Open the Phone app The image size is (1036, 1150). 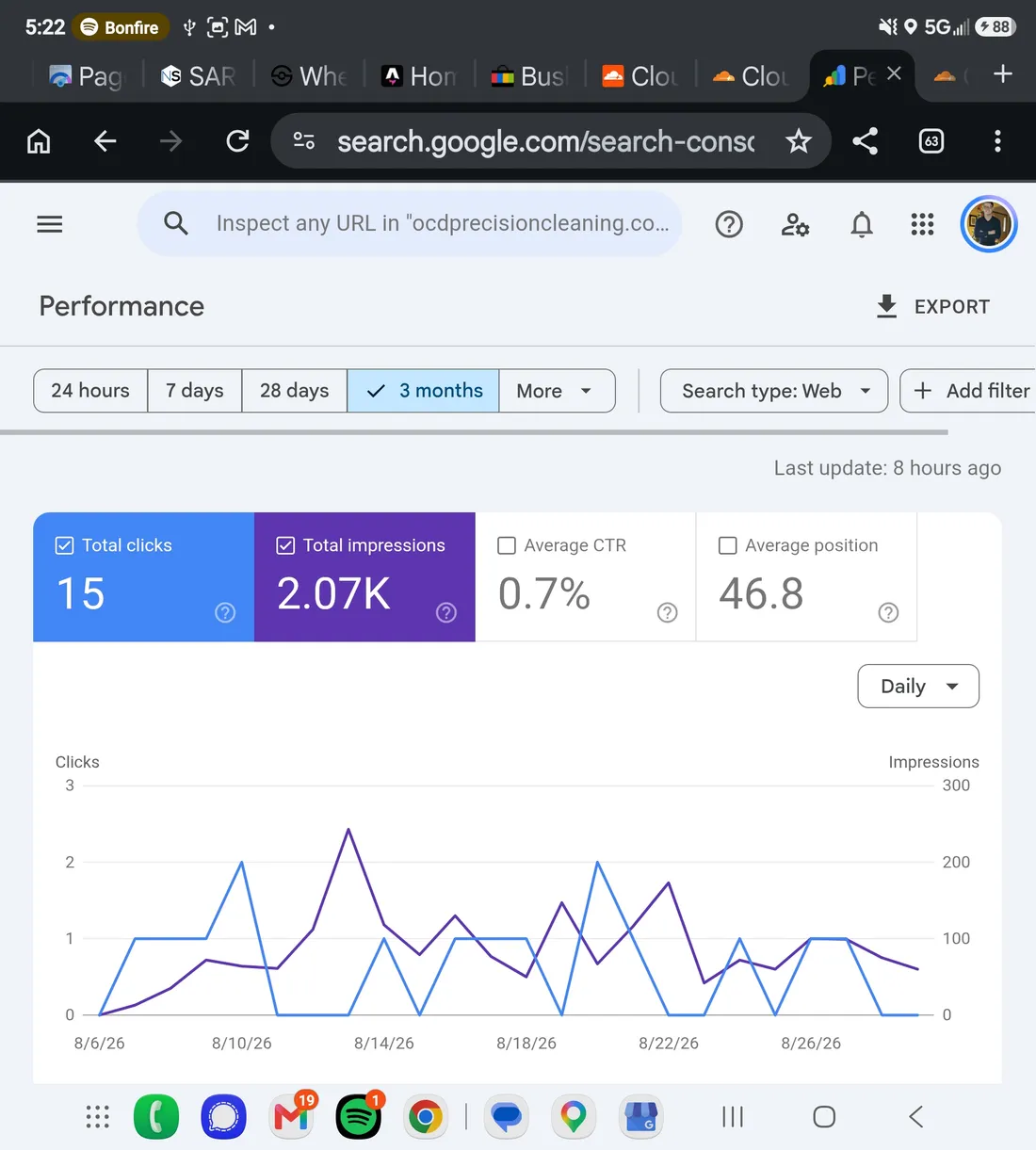(x=156, y=1117)
